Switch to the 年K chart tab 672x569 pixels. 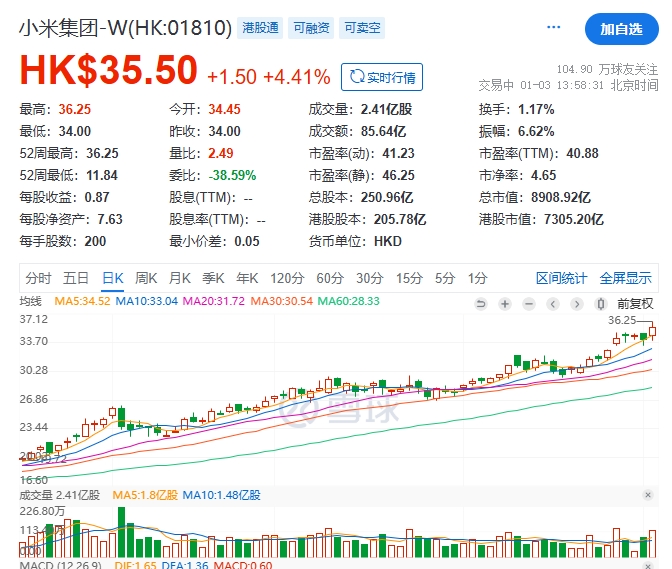pos(247,279)
